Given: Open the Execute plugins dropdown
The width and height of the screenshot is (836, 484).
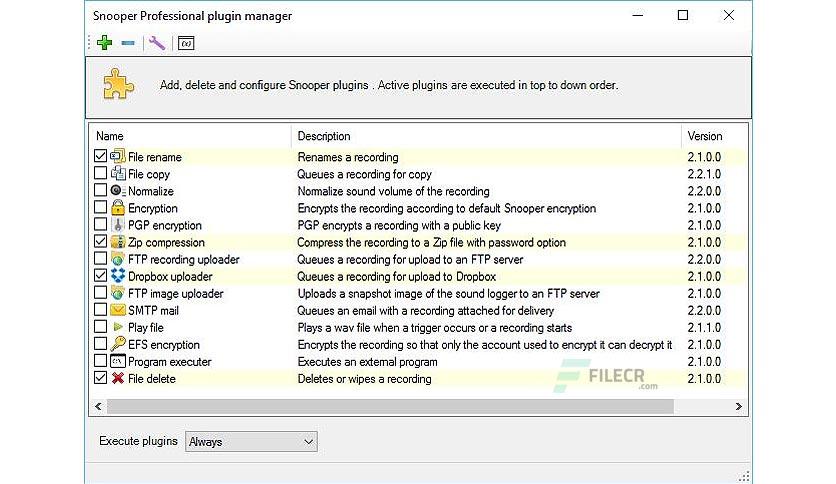Looking at the screenshot, I should (251, 441).
